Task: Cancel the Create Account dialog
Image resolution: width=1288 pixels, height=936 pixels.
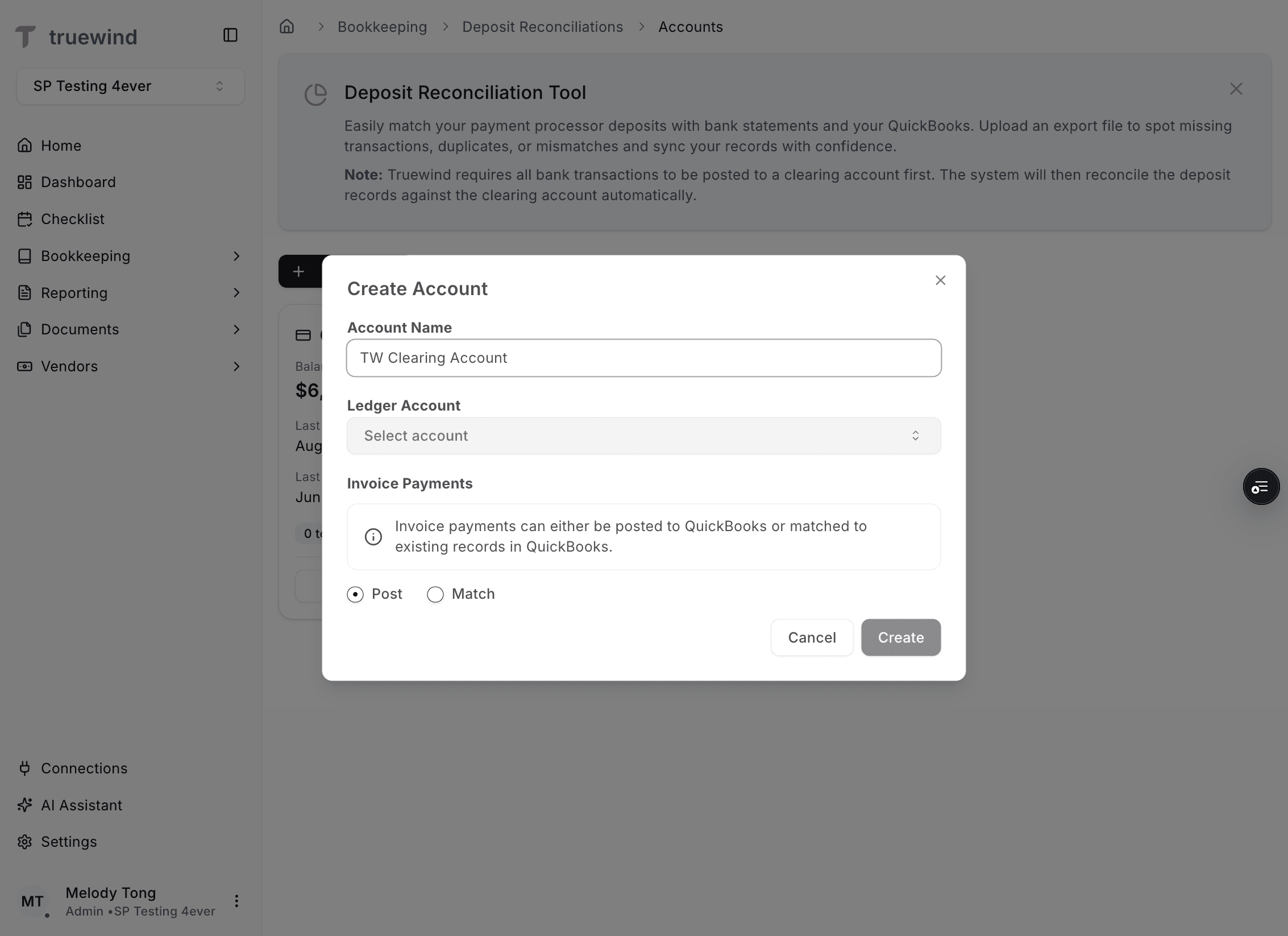Action: click(812, 637)
